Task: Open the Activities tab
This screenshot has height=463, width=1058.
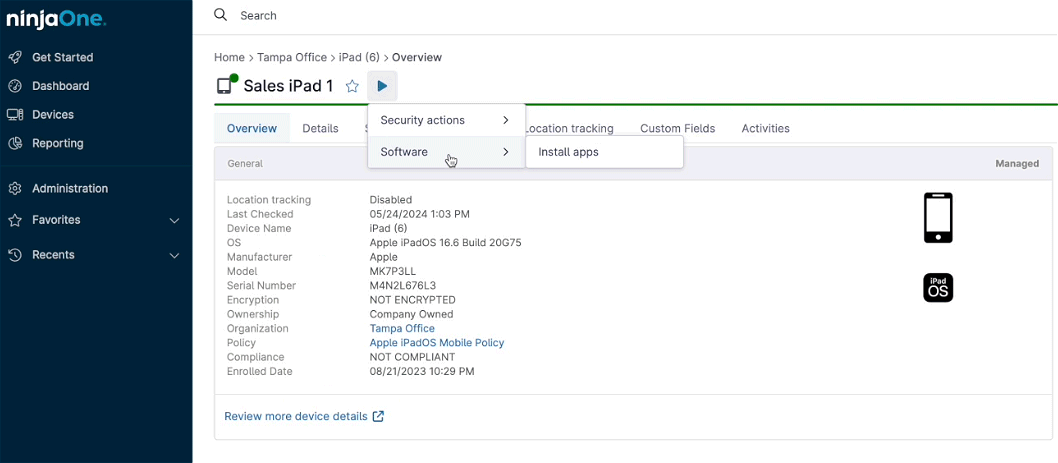Action: coord(765,128)
